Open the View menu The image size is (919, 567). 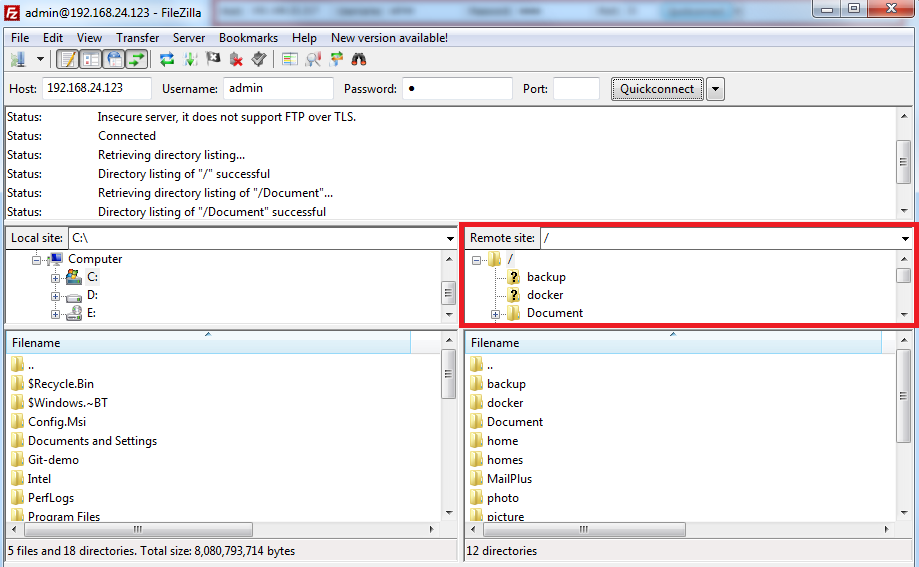pyautogui.click(x=89, y=38)
